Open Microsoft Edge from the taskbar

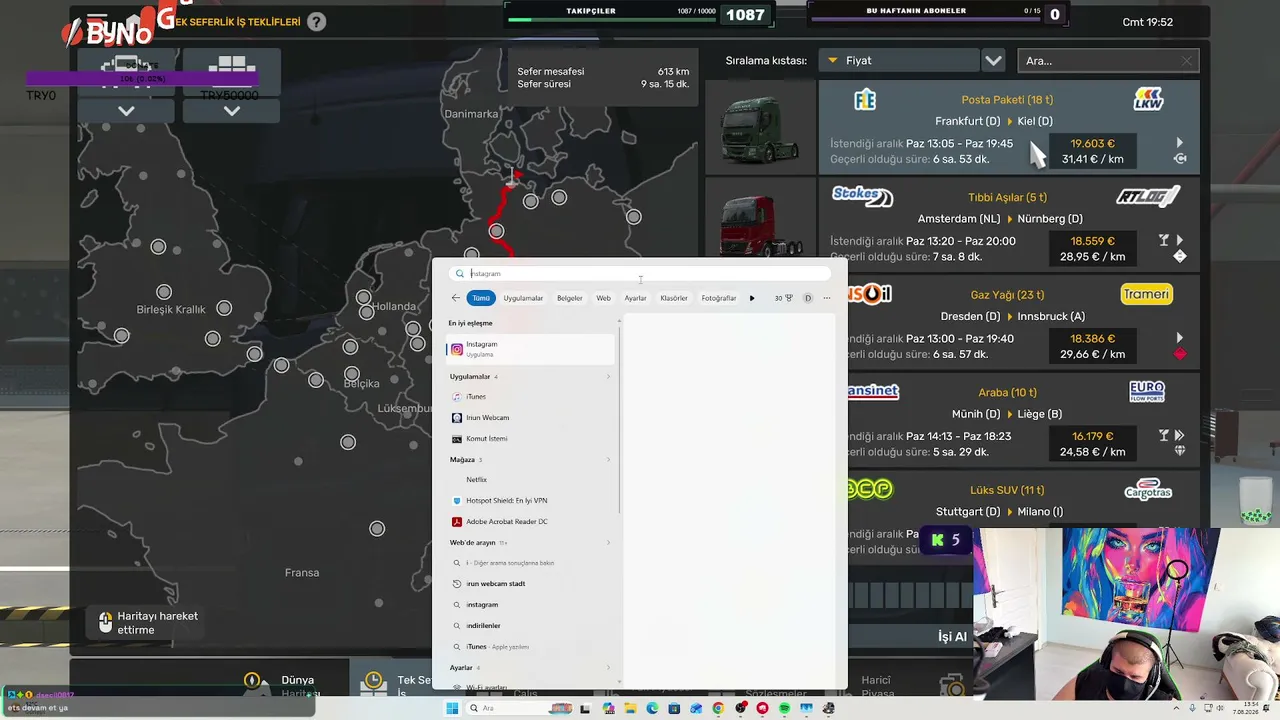(x=652, y=709)
